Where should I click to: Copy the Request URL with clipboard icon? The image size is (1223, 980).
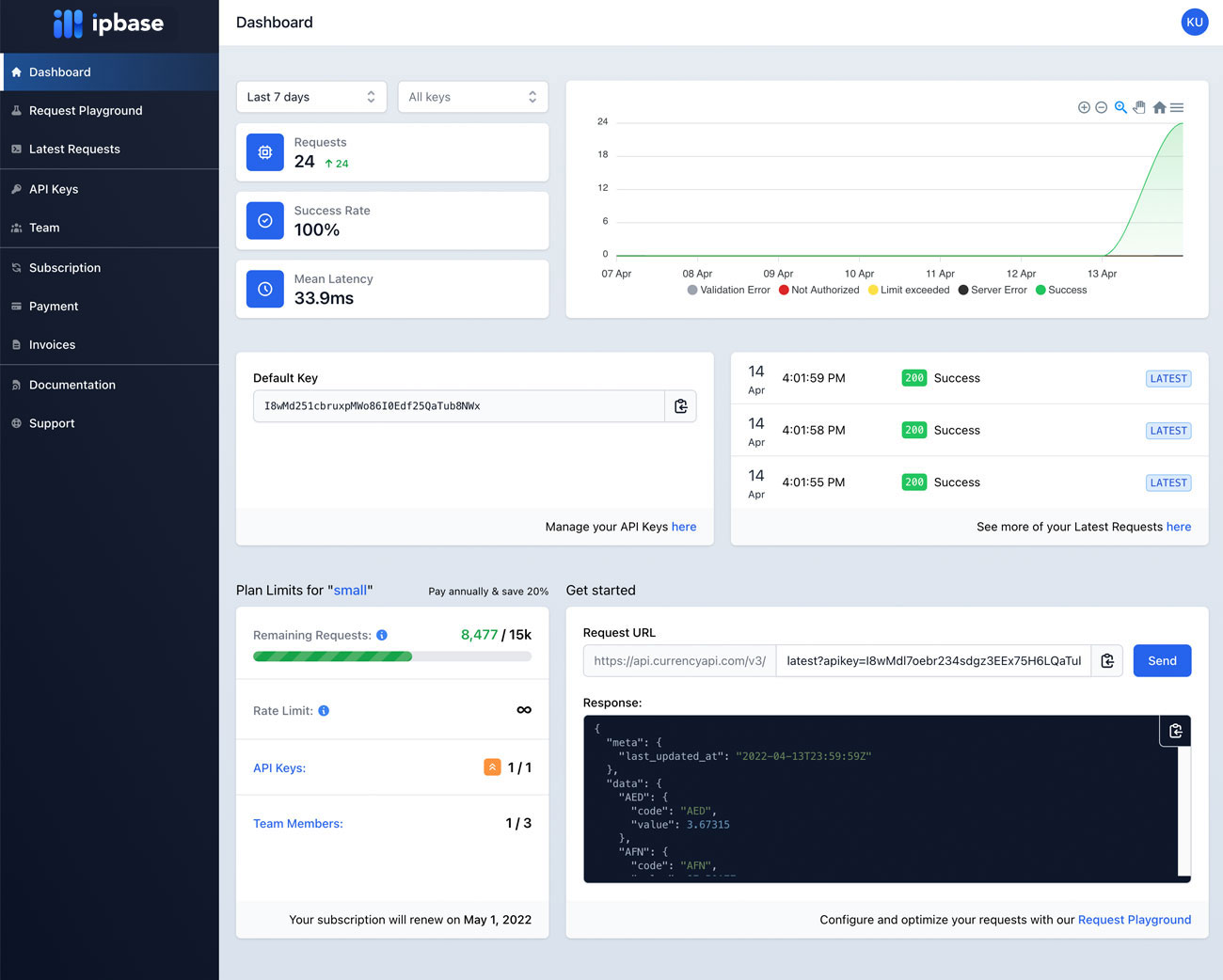(1107, 661)
